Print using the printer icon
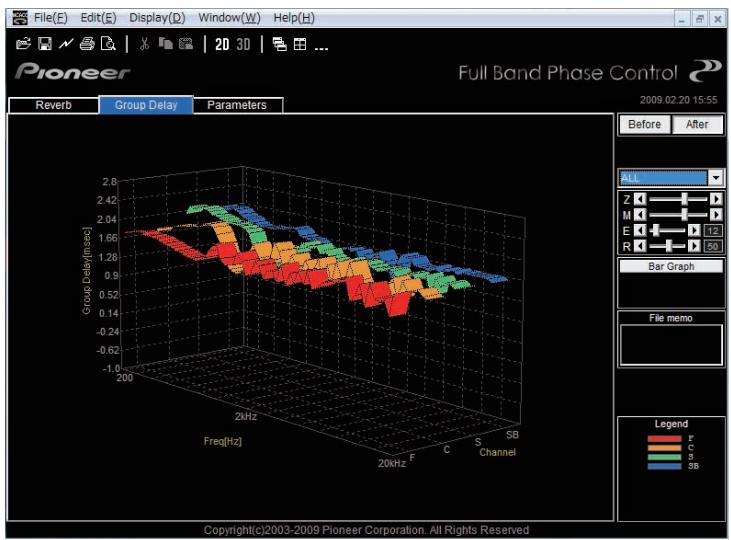 (87, 44)
